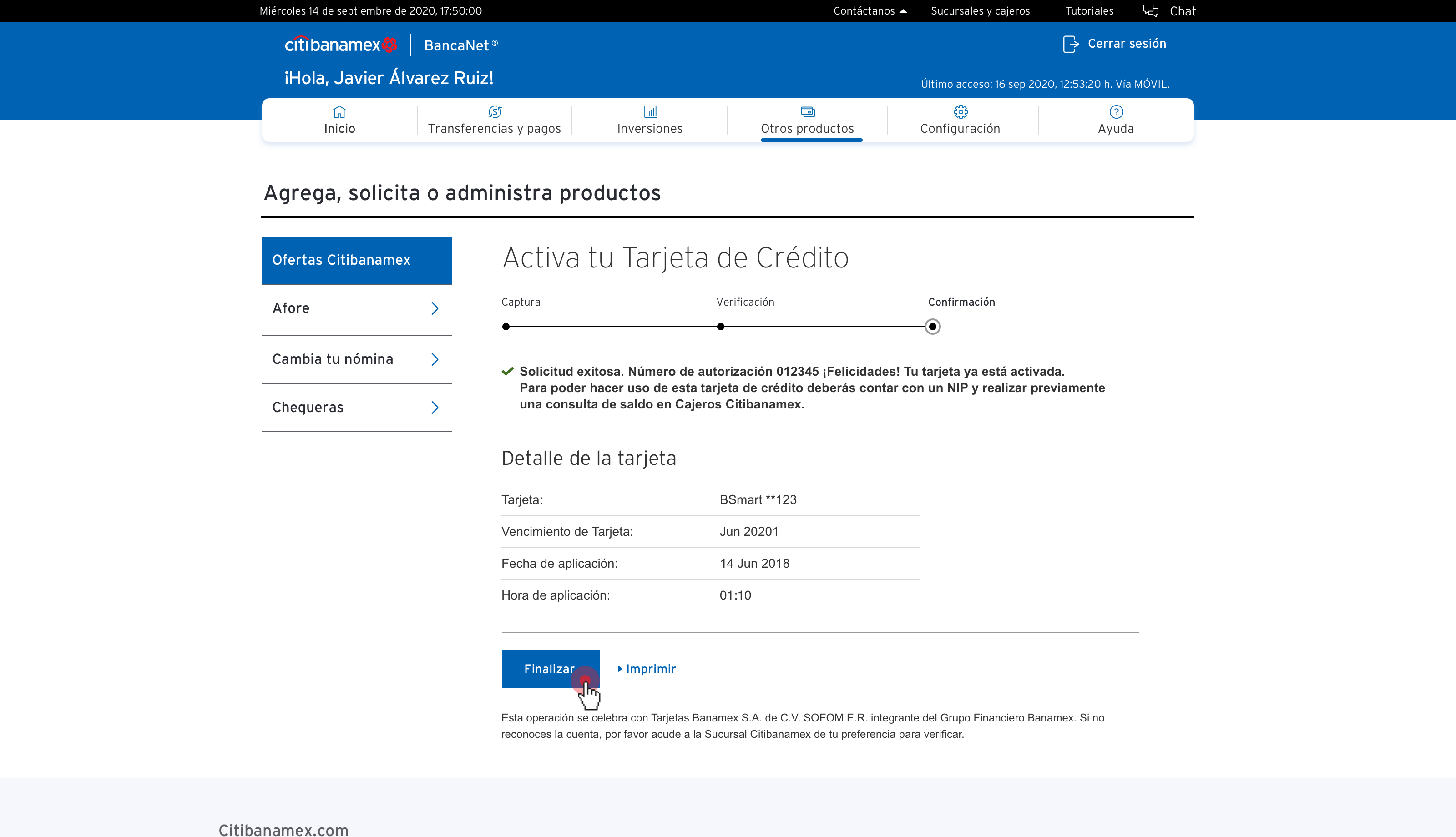Click the Ayuda question mark icon
1456x837 pixels.
click(1116, 111)
